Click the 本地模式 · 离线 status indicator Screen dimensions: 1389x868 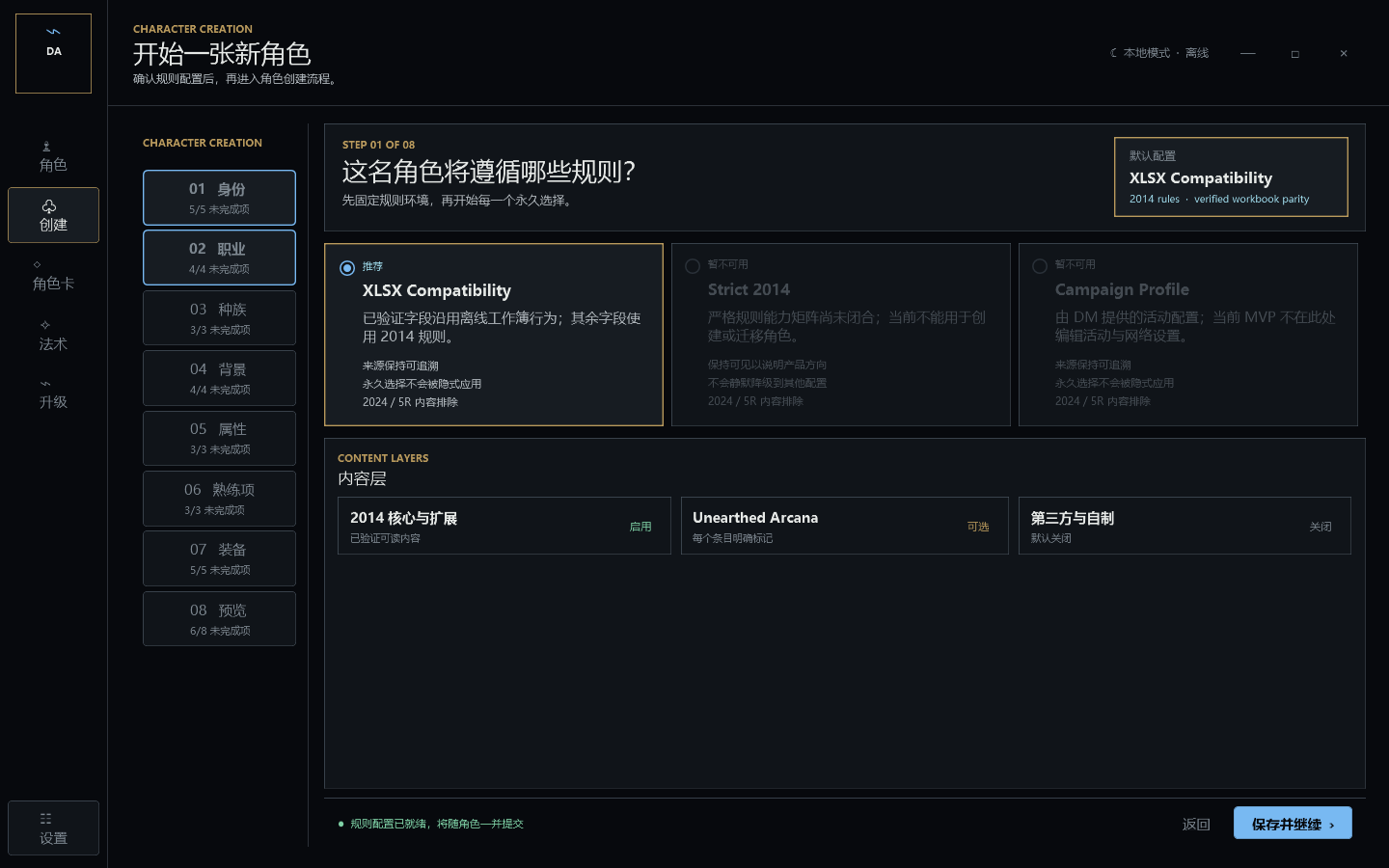pos(1159,53)
